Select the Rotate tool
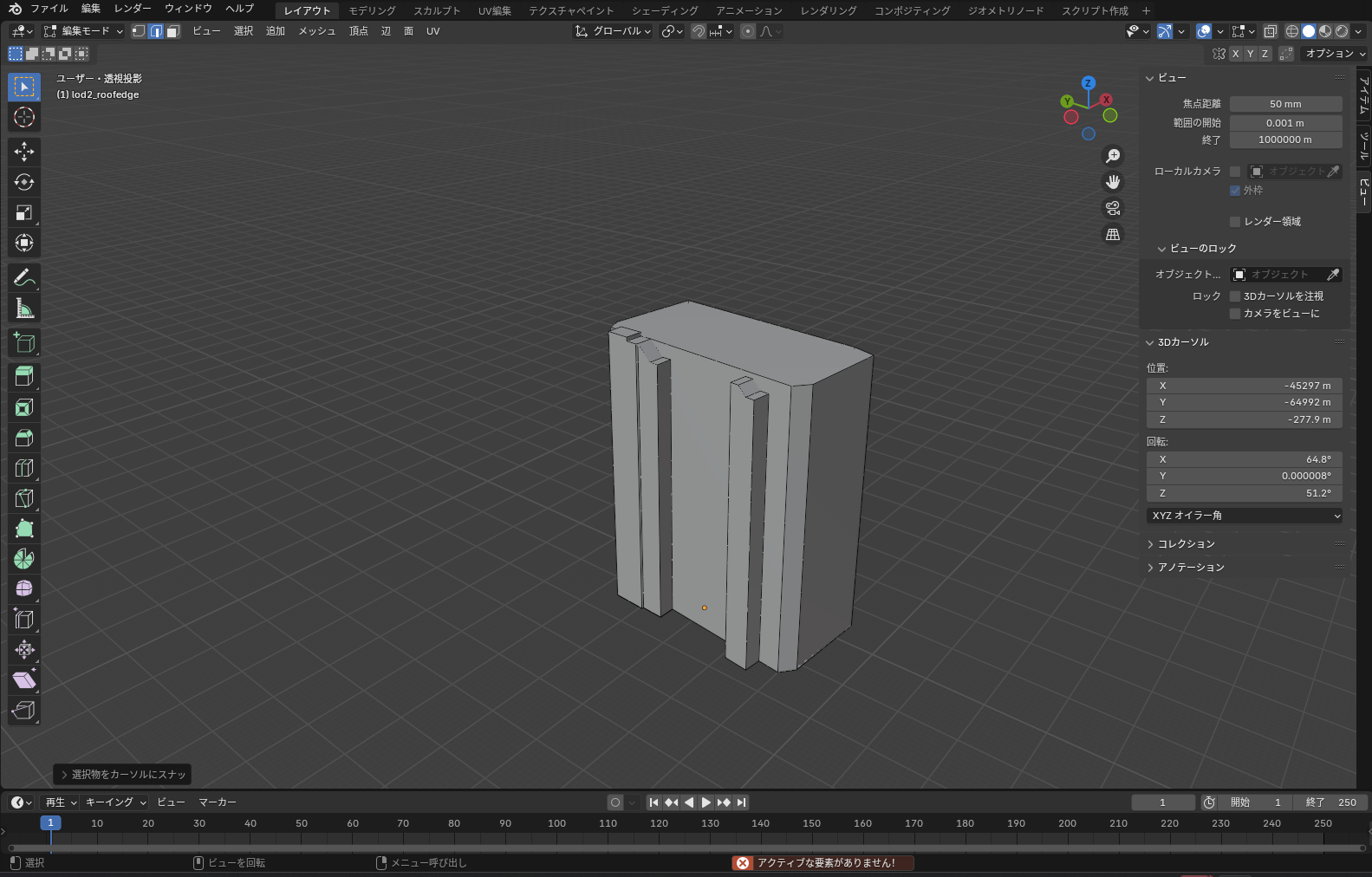1372x877 pixels. (x=24, y=182)
